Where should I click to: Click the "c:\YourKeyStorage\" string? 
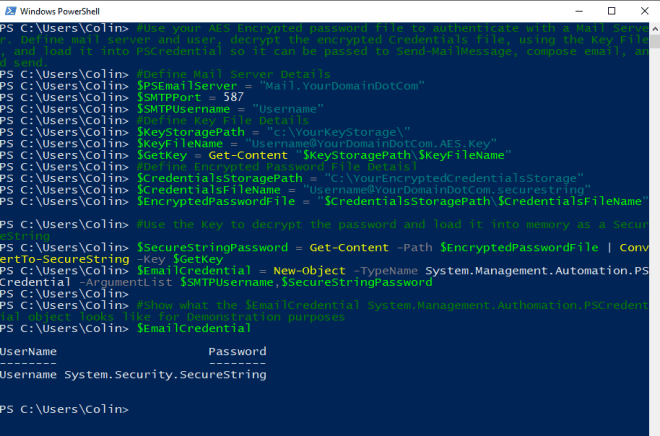[338, 132]
